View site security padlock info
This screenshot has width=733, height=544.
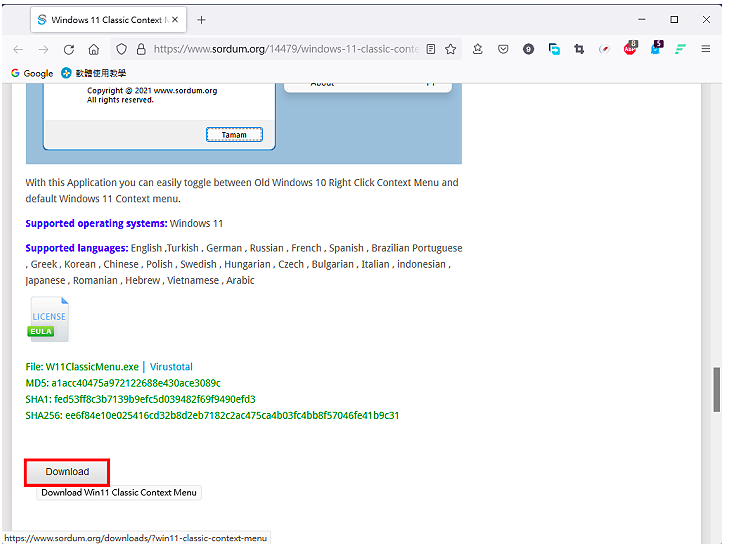coord(141,49)
